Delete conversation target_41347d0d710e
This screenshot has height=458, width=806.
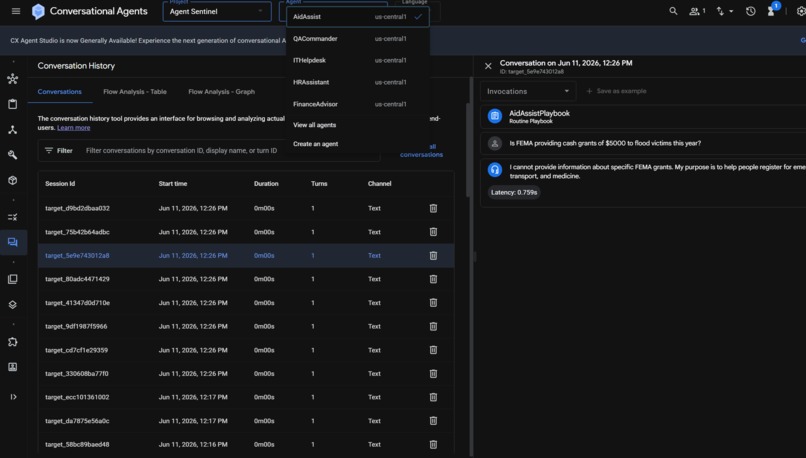click(433, 303)
